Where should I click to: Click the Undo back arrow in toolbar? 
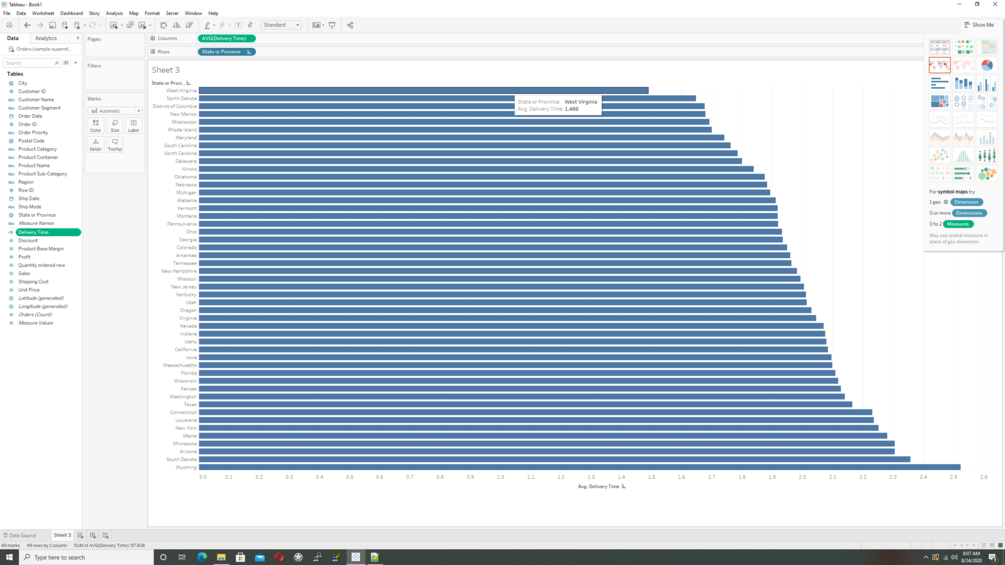point(27,25)
